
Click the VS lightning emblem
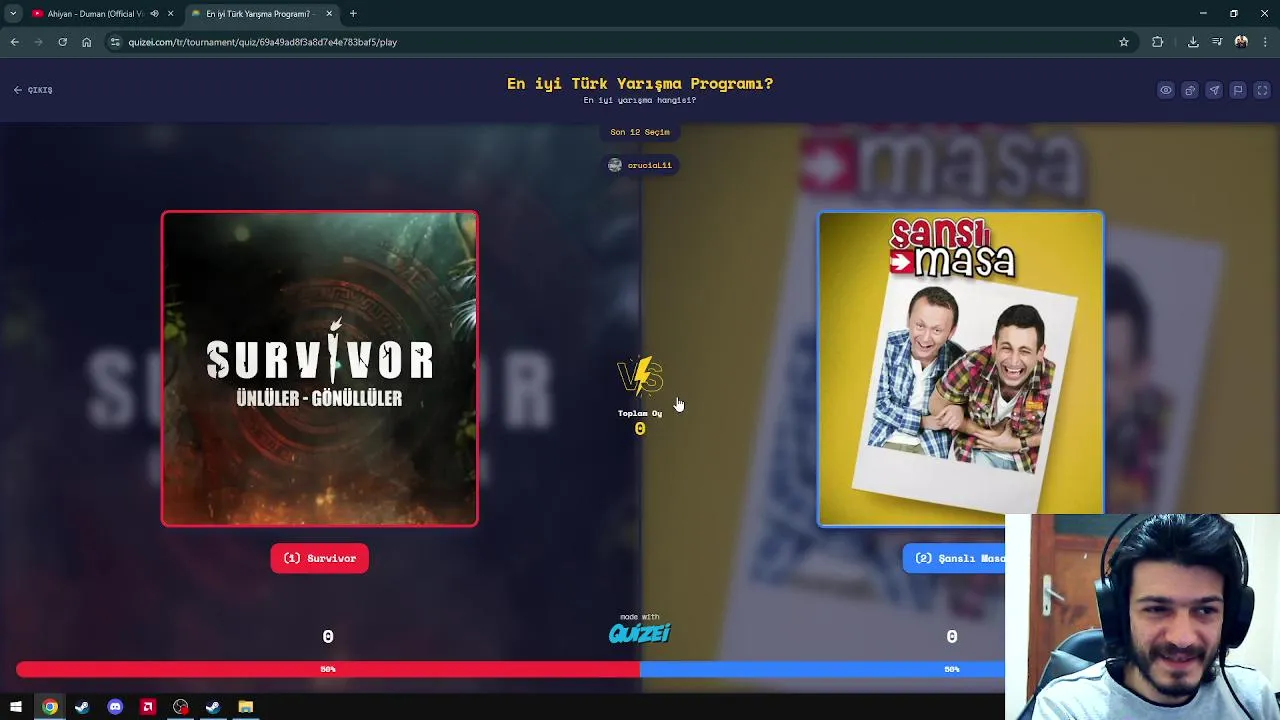tap(640, 377)
